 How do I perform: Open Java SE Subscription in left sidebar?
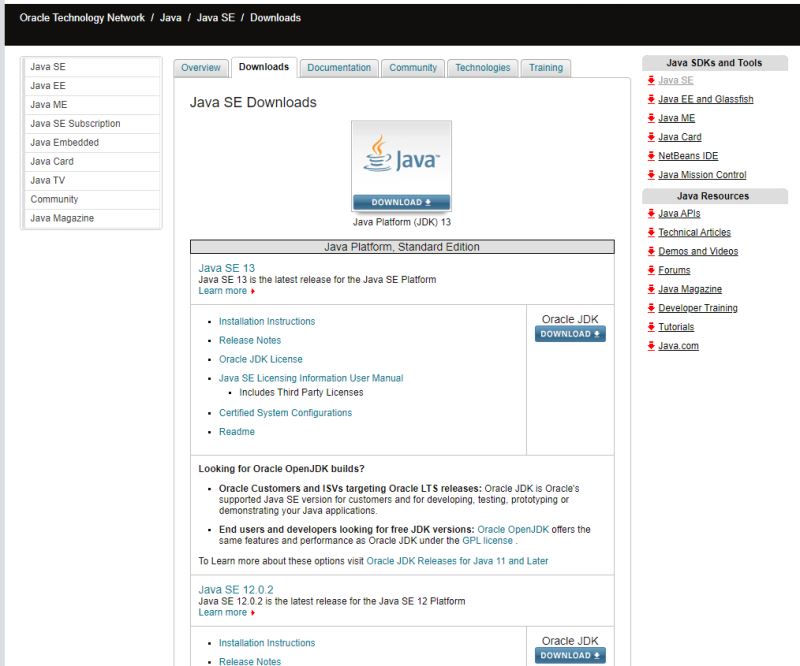coord(75,124)
